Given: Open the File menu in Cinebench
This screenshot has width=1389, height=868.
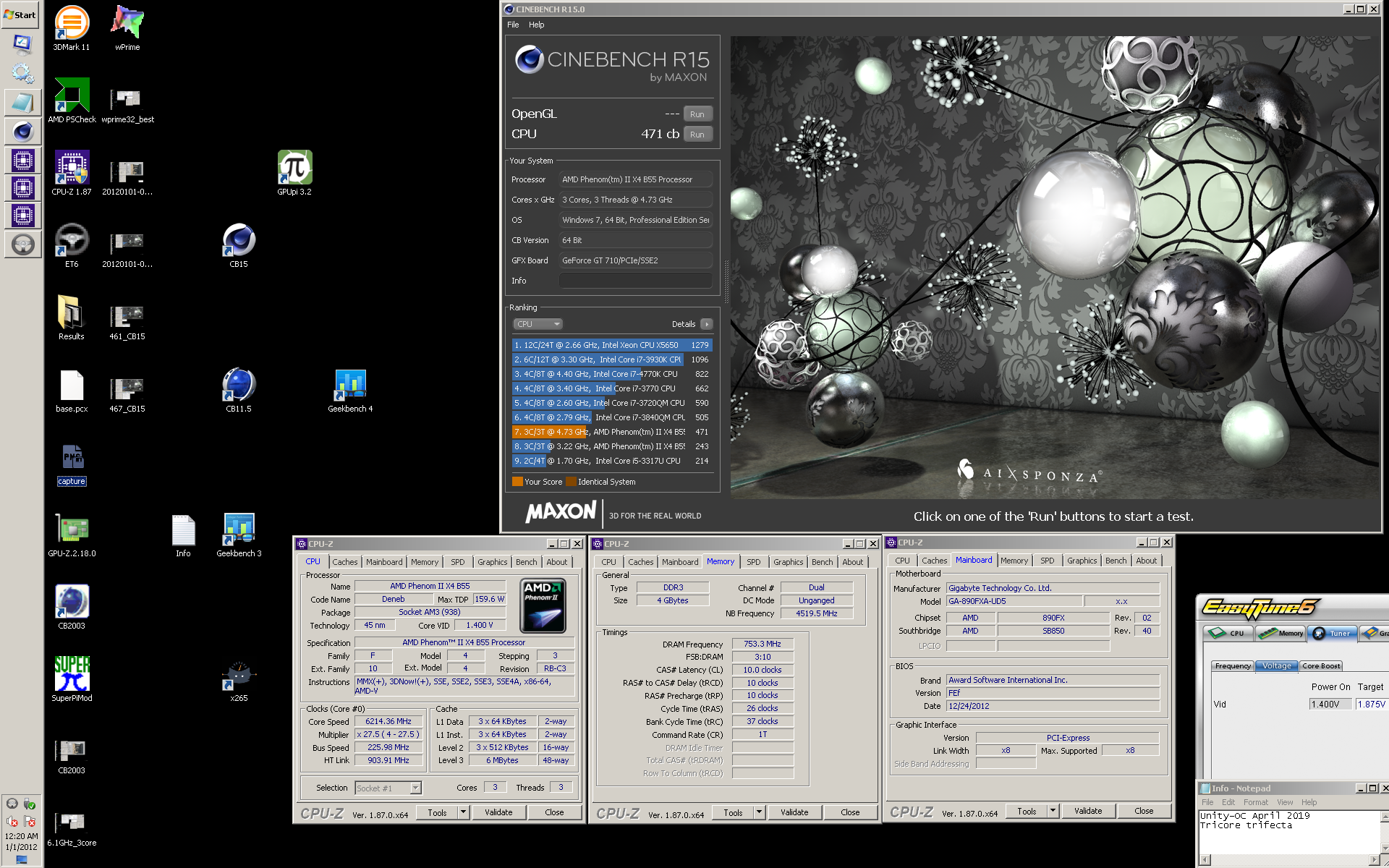Looking at the screenshot, I should click(x=513, y=25).
